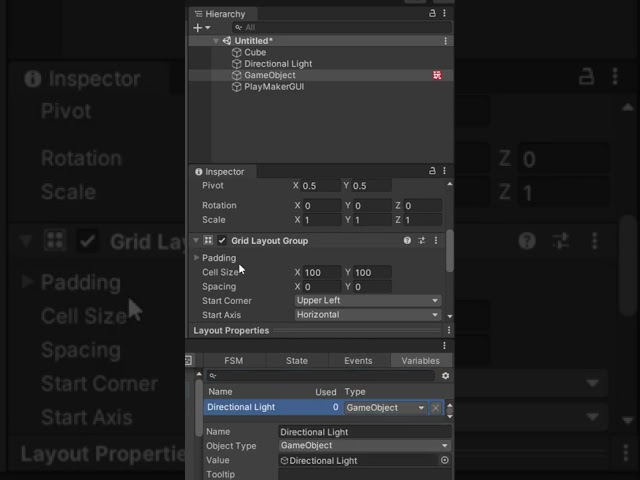Open the variable Type dropdown in list row
The height and width of the screenshot is (480, 640).
coord(386,408)
